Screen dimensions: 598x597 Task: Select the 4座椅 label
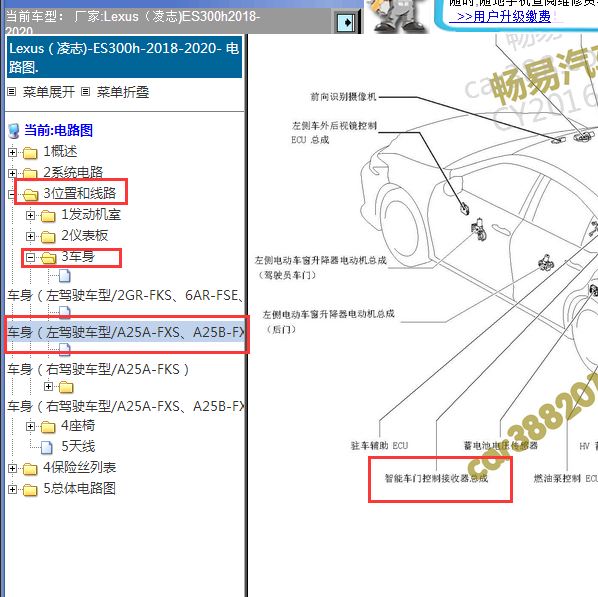(x=78, y=425)
